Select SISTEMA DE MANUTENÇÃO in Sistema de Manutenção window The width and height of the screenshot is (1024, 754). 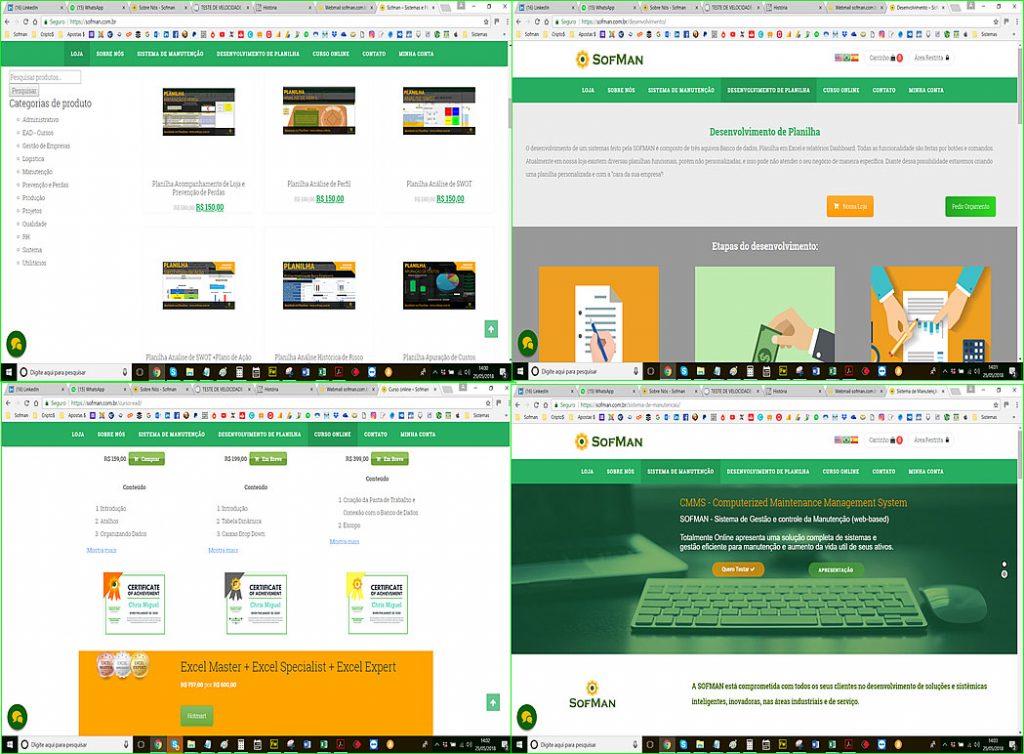click(680, 471)
